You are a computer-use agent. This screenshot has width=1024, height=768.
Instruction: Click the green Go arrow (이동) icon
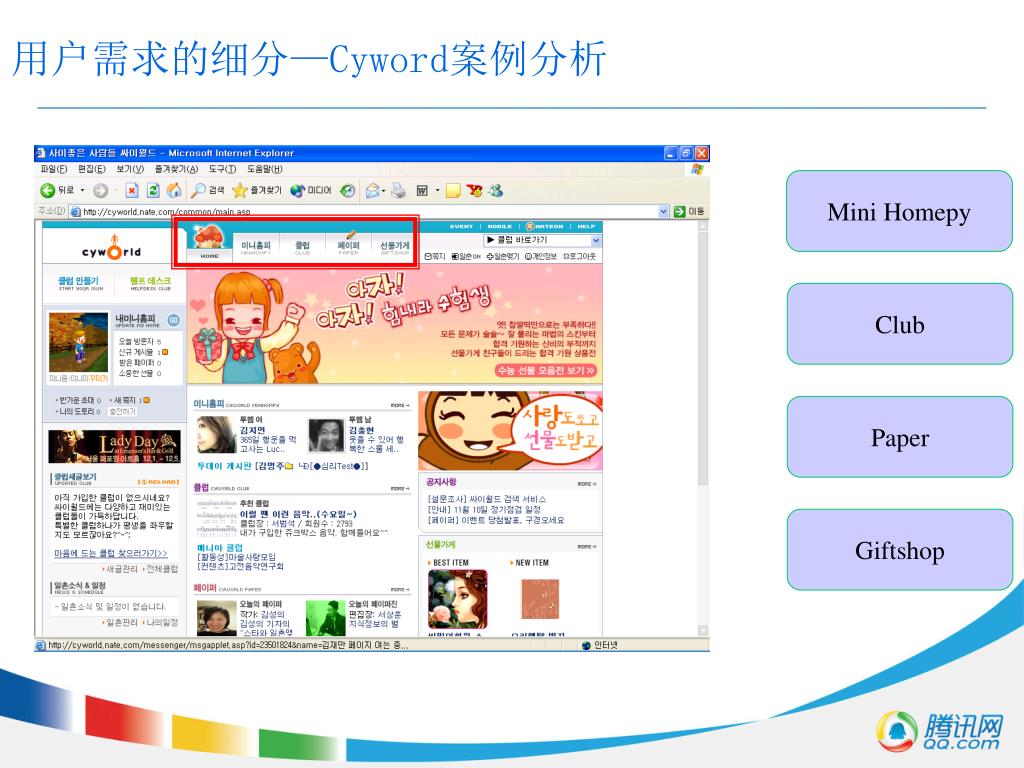[679, 211]
